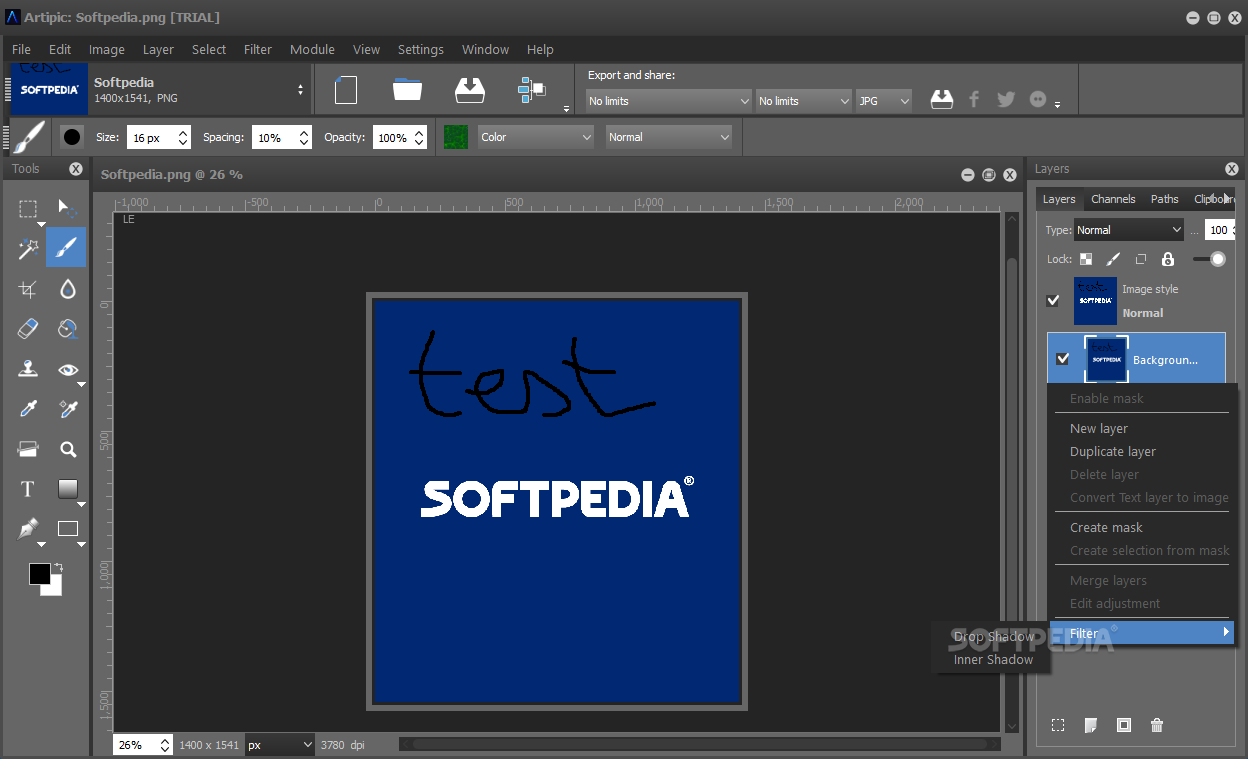Select the eraser tool
The height and width of the screenshot is (759, 1248).
[x=28, y=328]
